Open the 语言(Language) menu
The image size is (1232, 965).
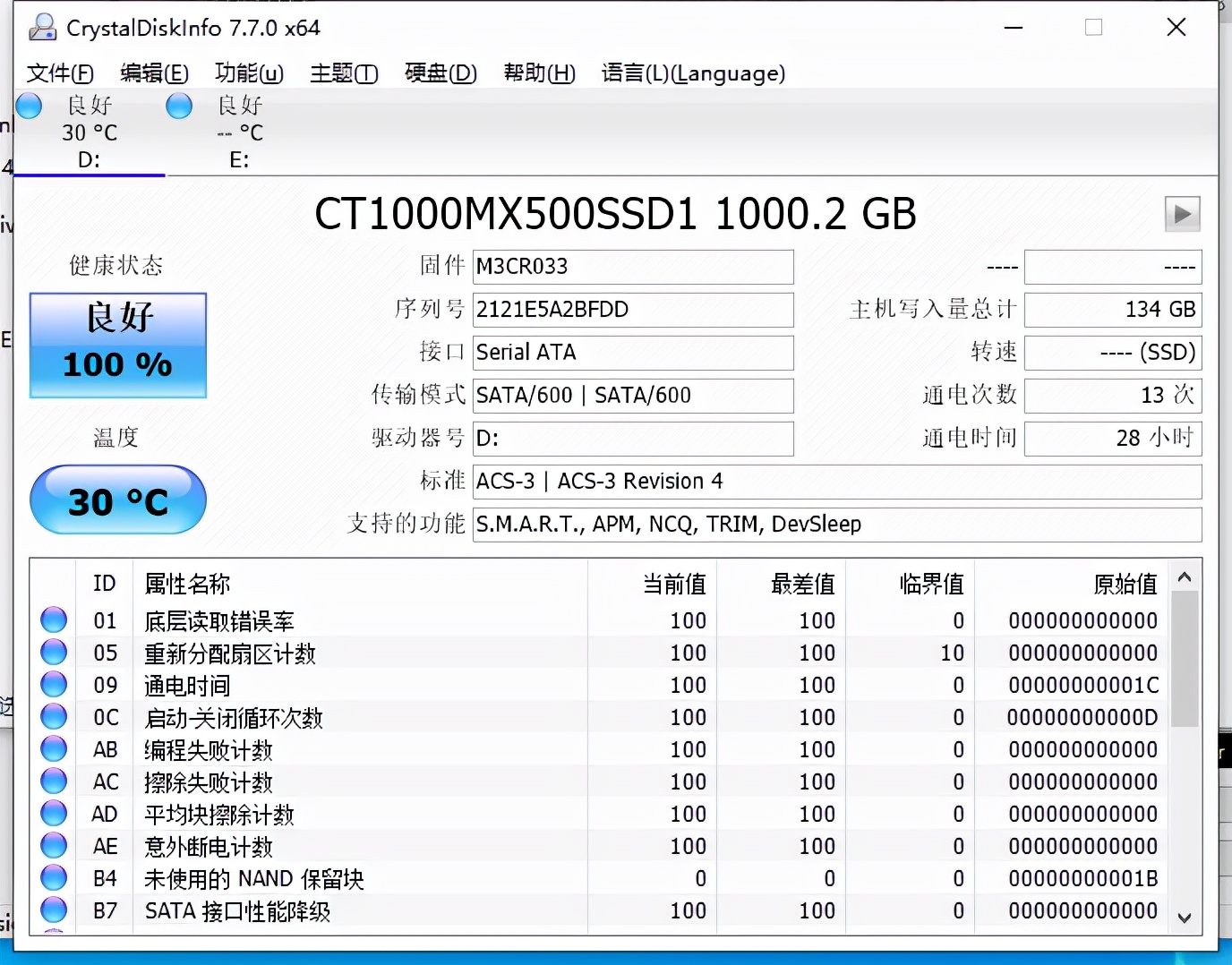[693, 73]
